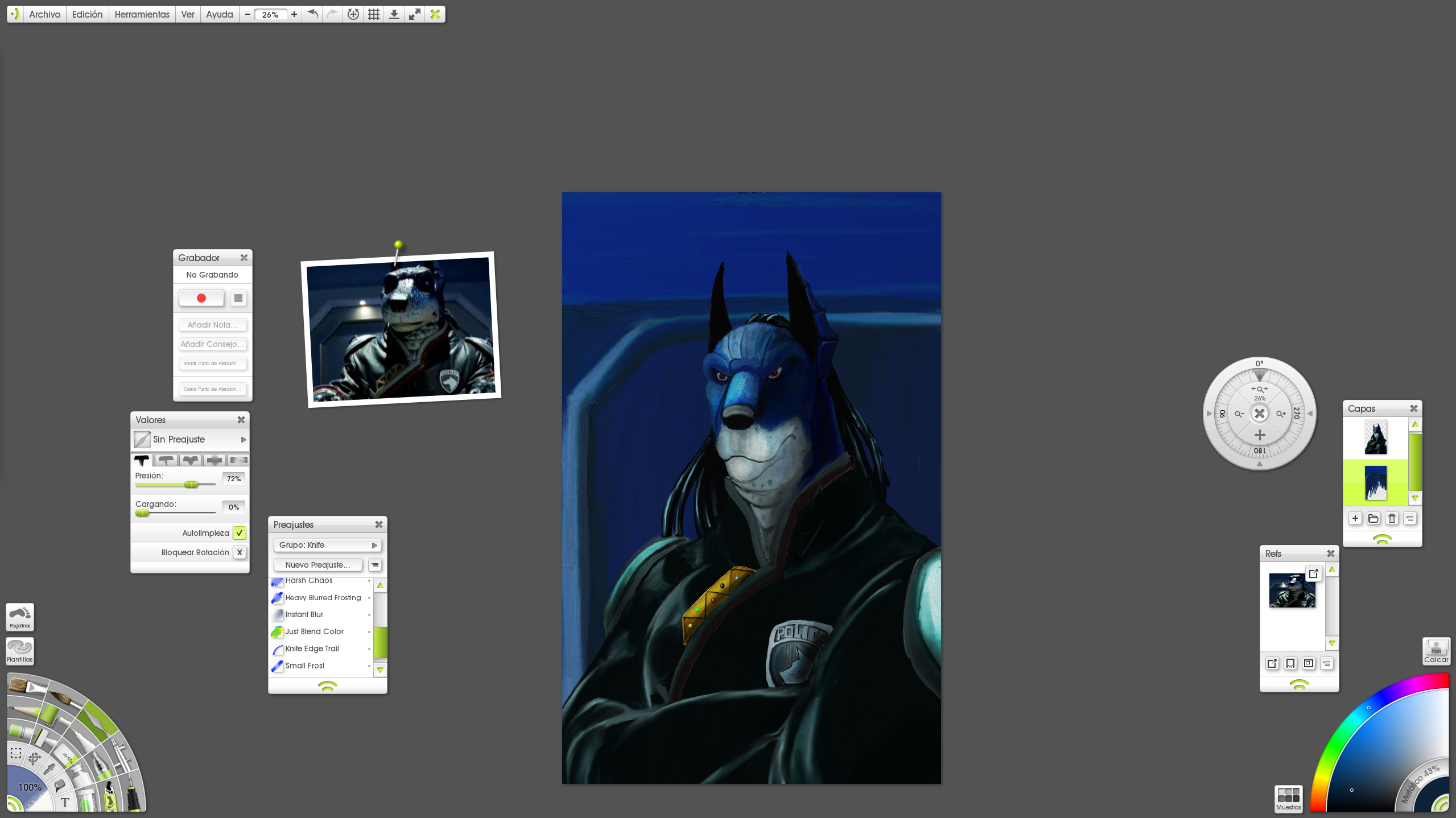Click the fullscreen expand icon in the toolbar
Image resolution: width=1456 pixels, height=818 pixels.
[414, 14]
